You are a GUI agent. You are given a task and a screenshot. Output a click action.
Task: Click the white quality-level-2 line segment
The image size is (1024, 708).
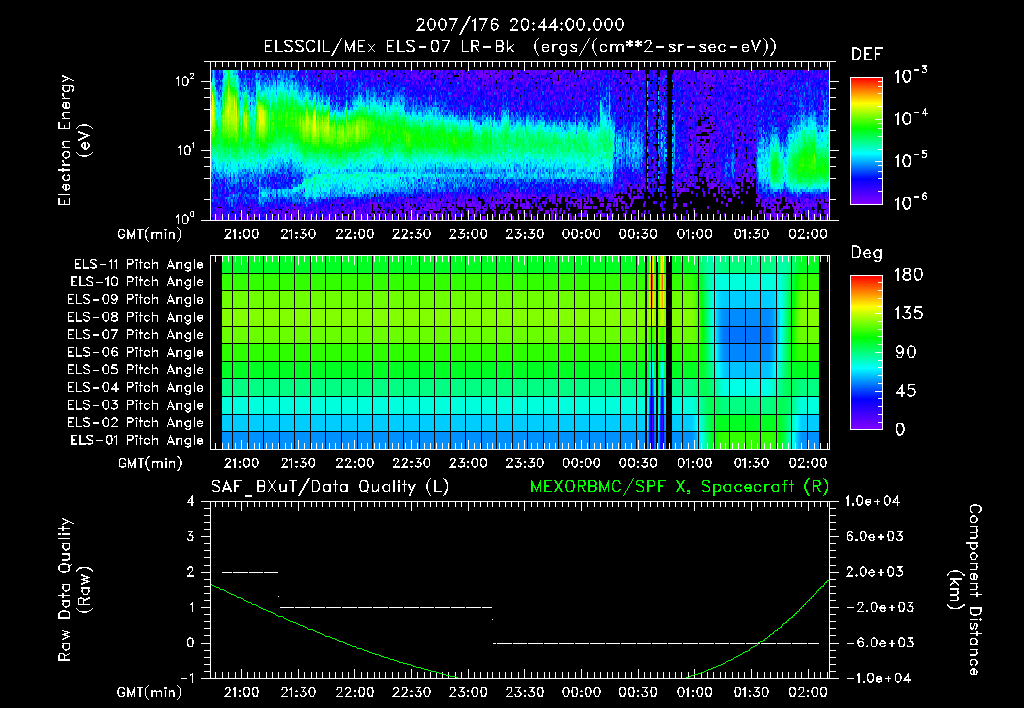[250, 572]
